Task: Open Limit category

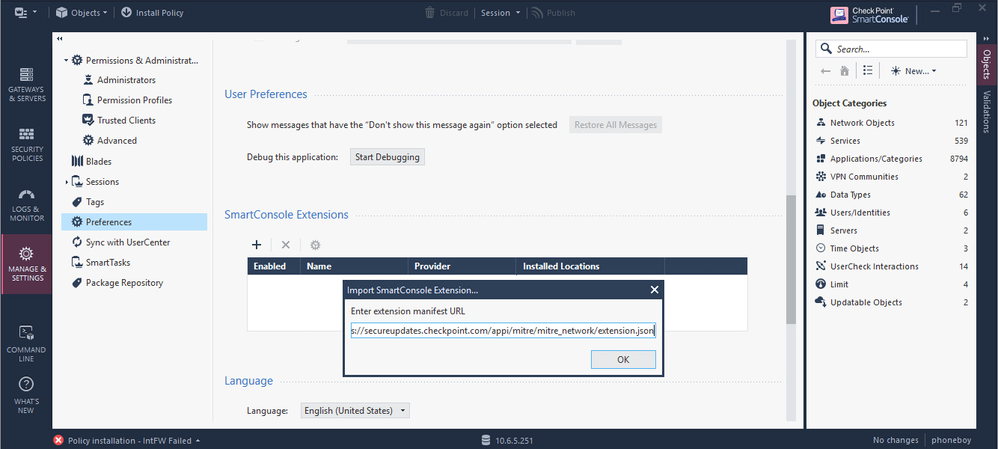Action: pos(891,285)
